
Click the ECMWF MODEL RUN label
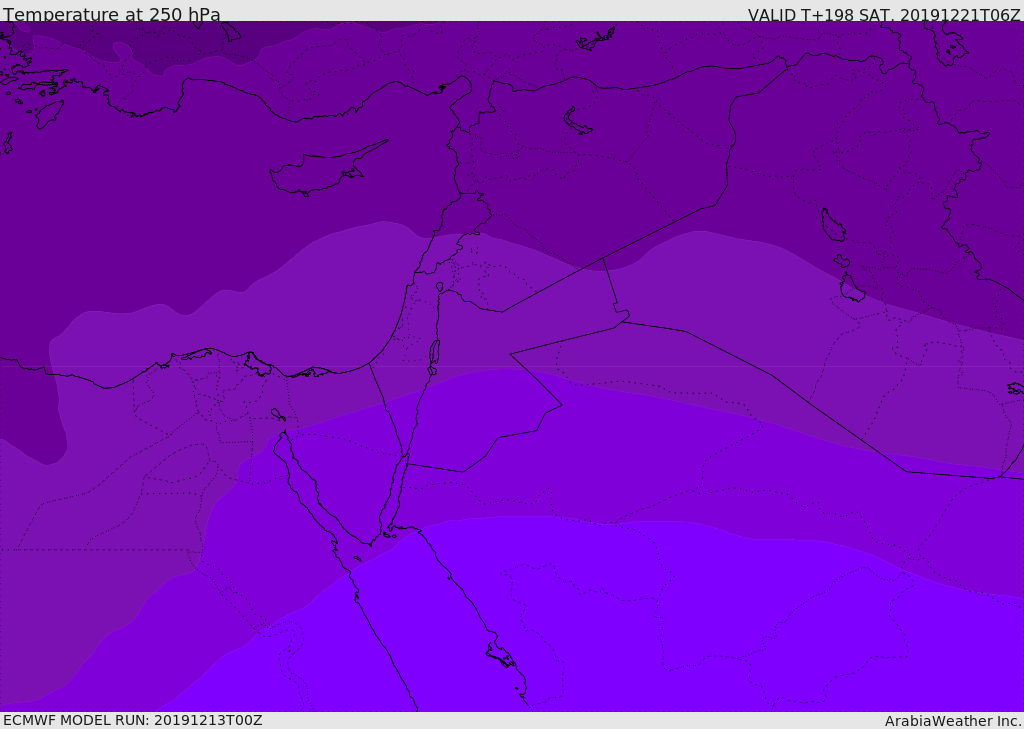[132, 720]
